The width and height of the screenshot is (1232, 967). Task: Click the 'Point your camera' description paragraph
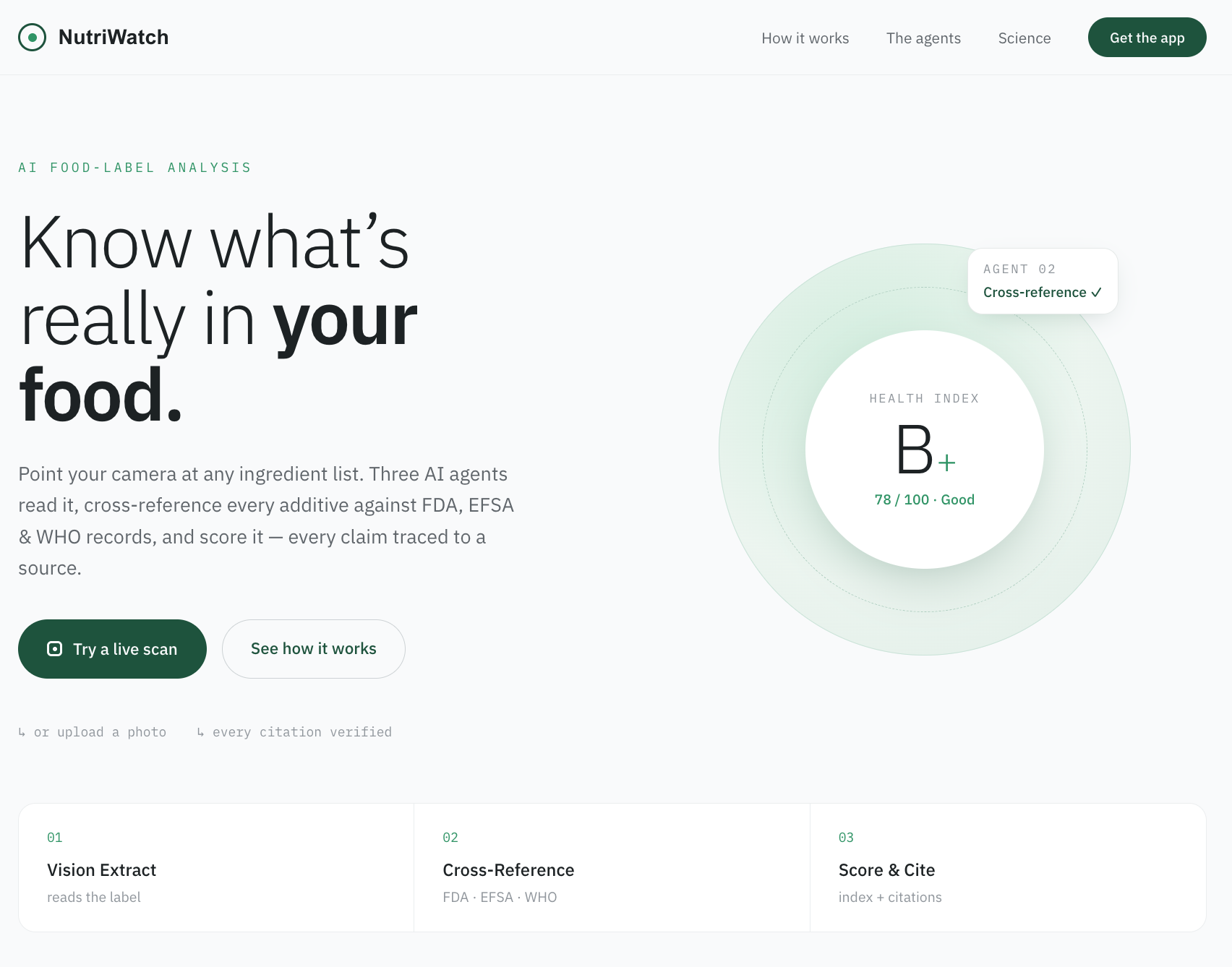266,521
